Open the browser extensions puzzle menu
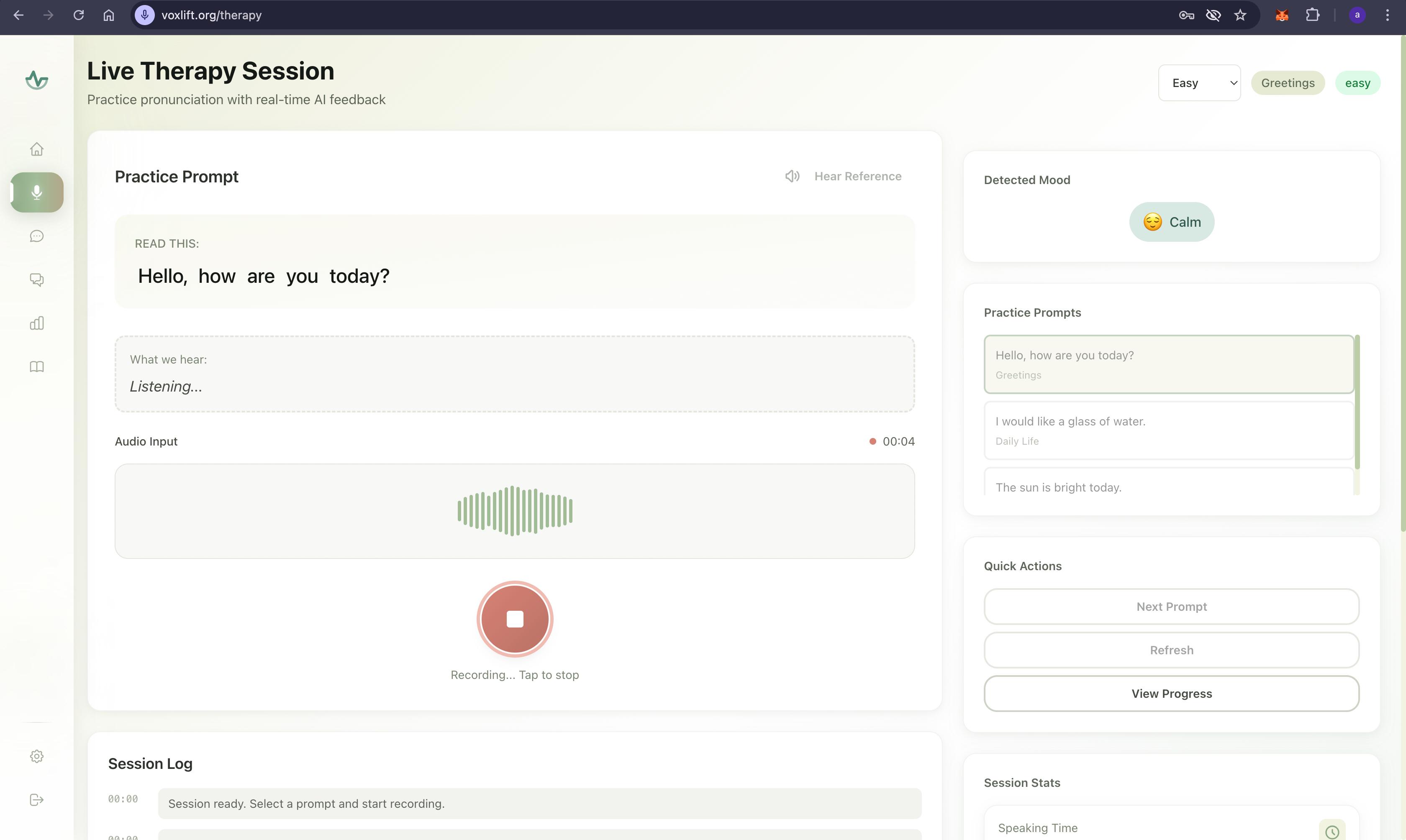Image resolution: width=1406 pixels, height=840 pixels. coord(1312,15)
